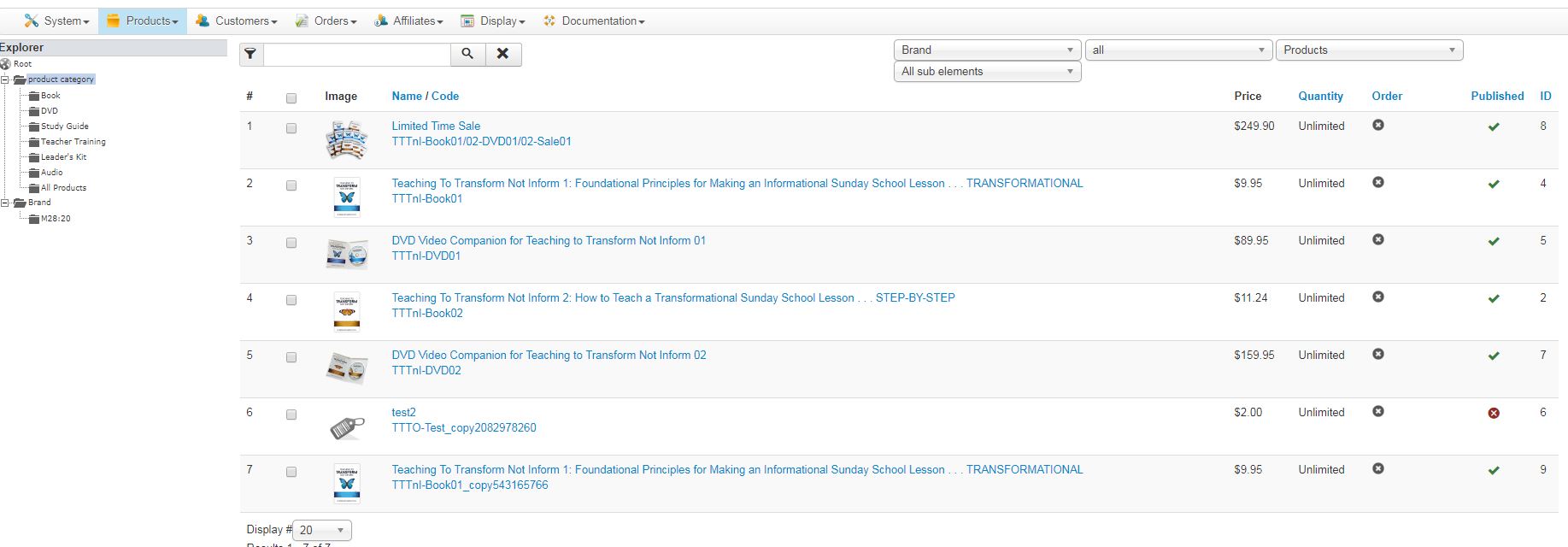Click into the product search field

click(356, 54)
